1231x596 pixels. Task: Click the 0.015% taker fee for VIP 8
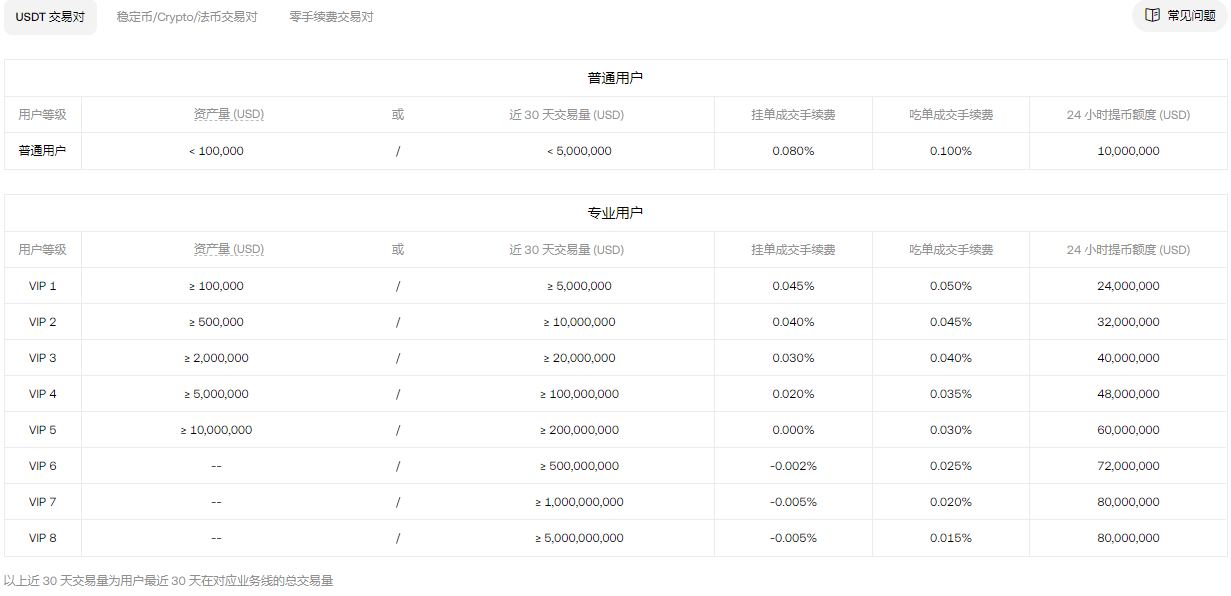(950, 538)
